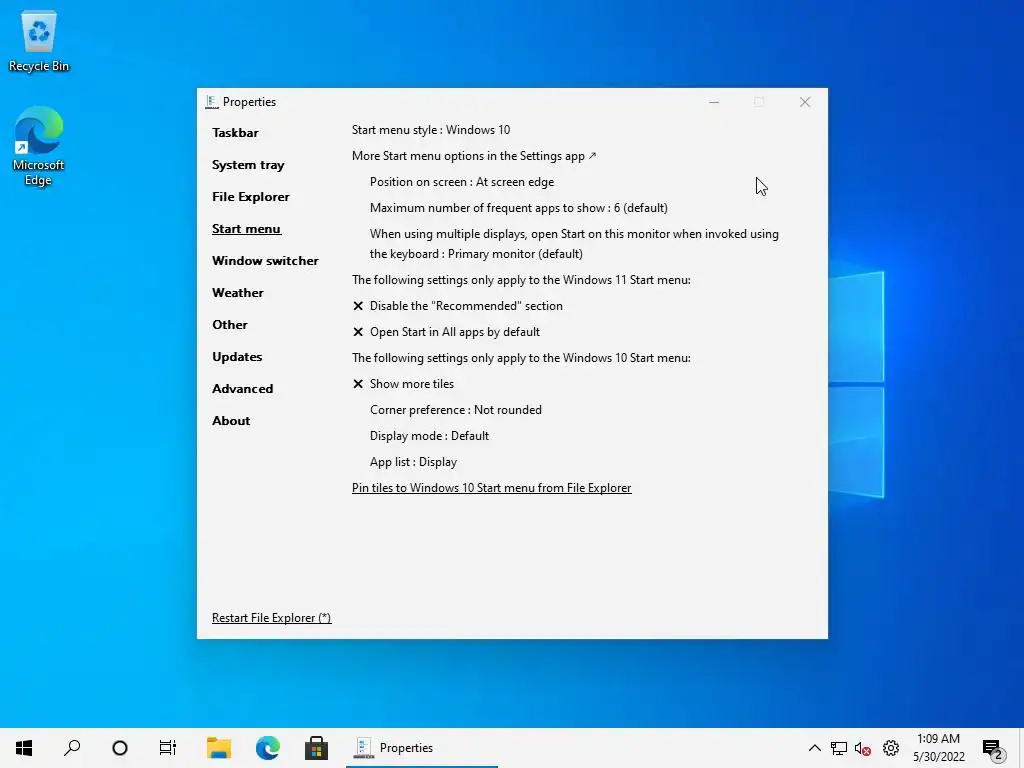This screenshot has width=1024, height=768.
Task: Open the Windows Start button
Action: [x=24, y=748]
